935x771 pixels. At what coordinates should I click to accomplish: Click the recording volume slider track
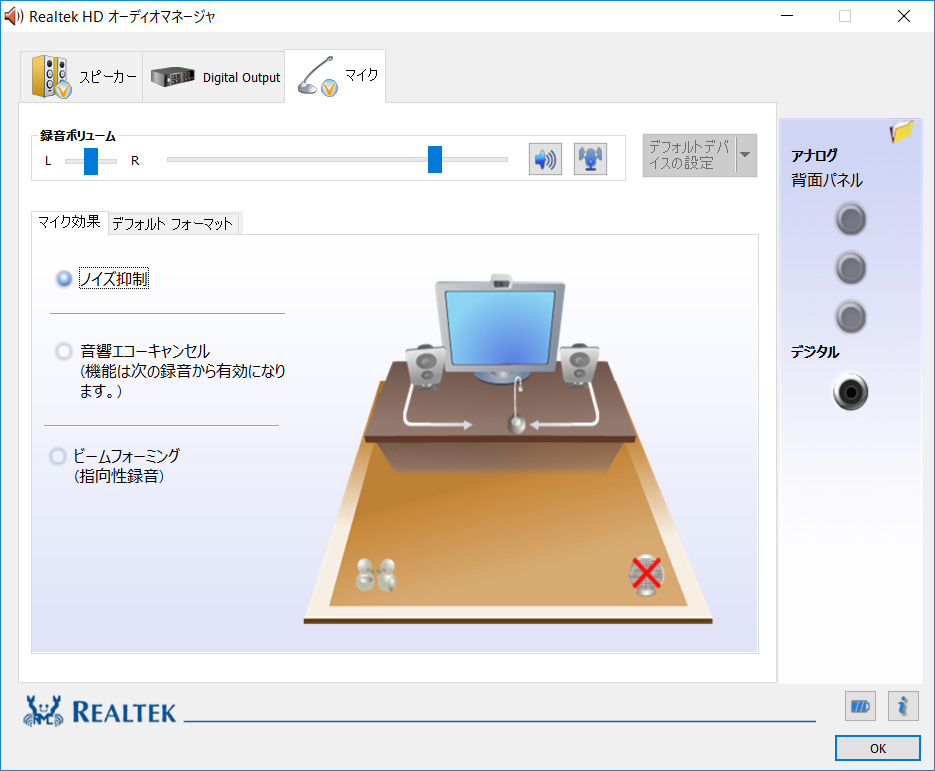338,159
